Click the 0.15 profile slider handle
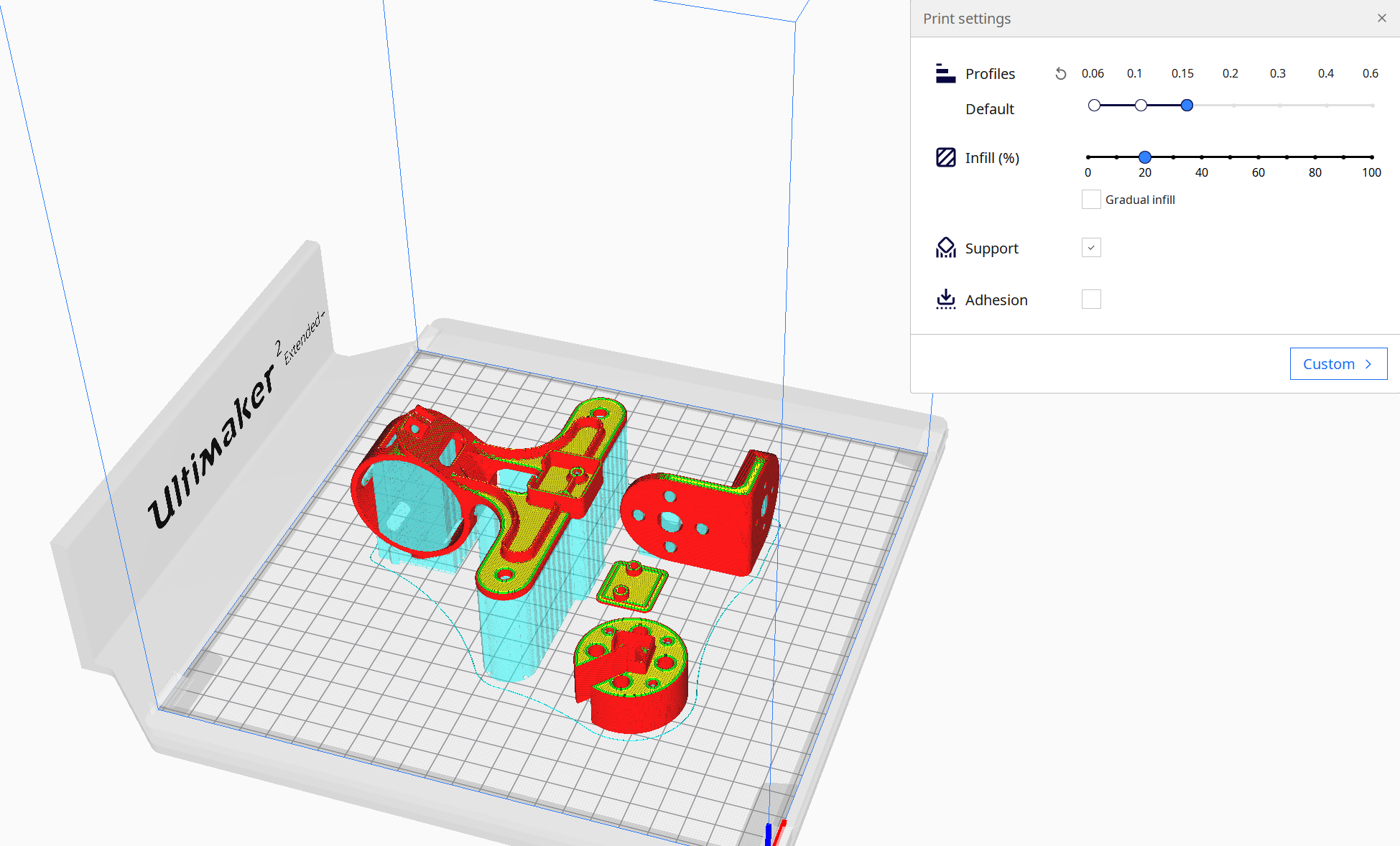The width and height of the screenshot is (1400, 846). coord(1187,106)
